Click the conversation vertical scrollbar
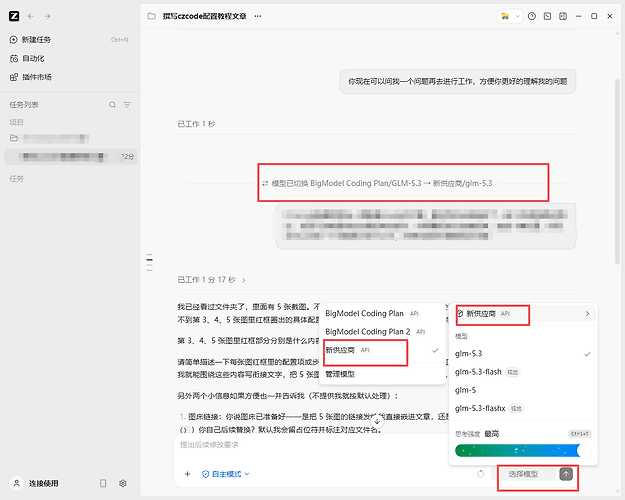625x500 pixels. (617, 171)
